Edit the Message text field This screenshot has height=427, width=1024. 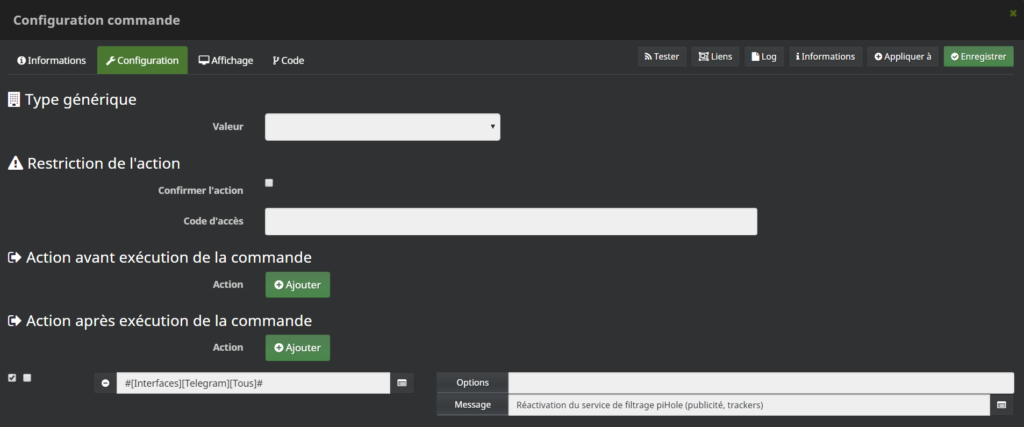(749, 405)
